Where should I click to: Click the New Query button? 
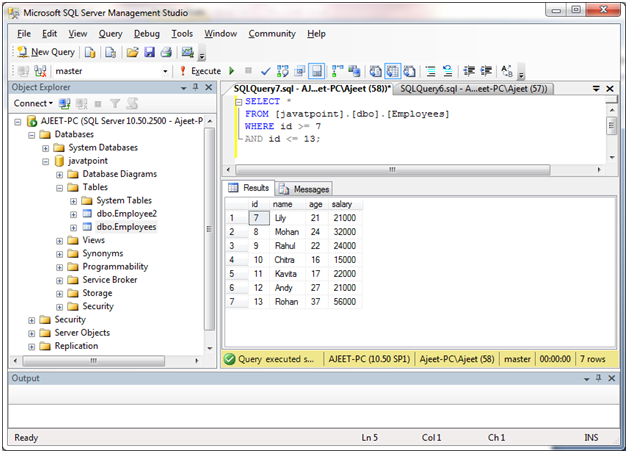[45, 52]
